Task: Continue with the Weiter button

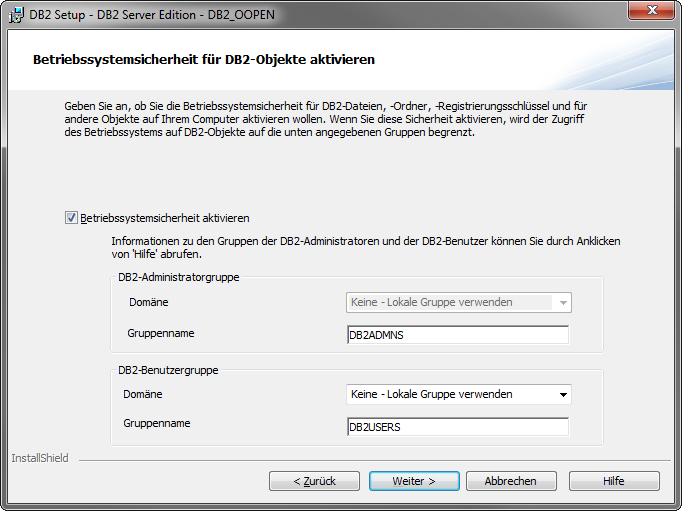Action: coord(414,481)
